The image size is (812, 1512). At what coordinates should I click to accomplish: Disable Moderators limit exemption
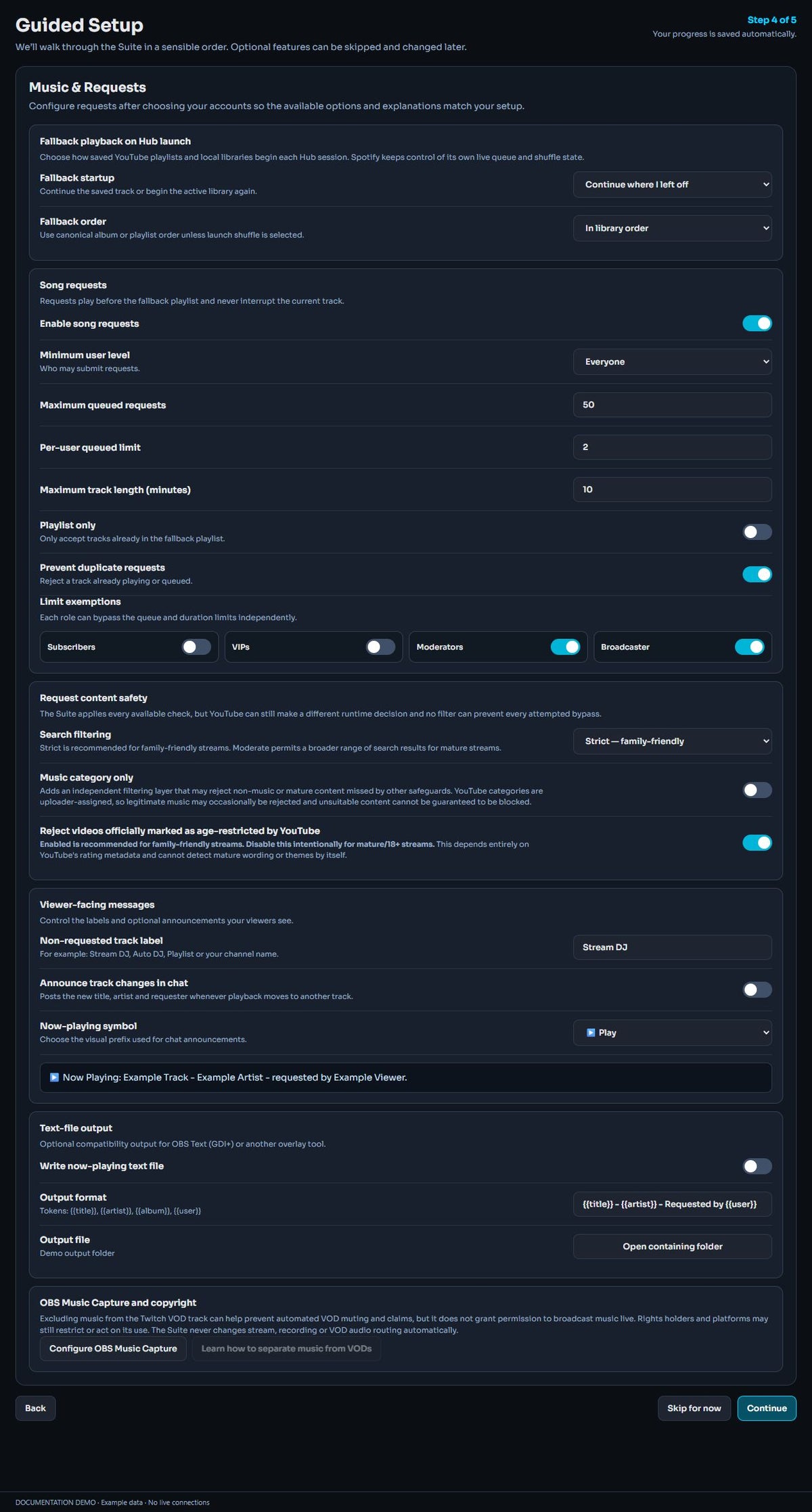pos(565,647)
